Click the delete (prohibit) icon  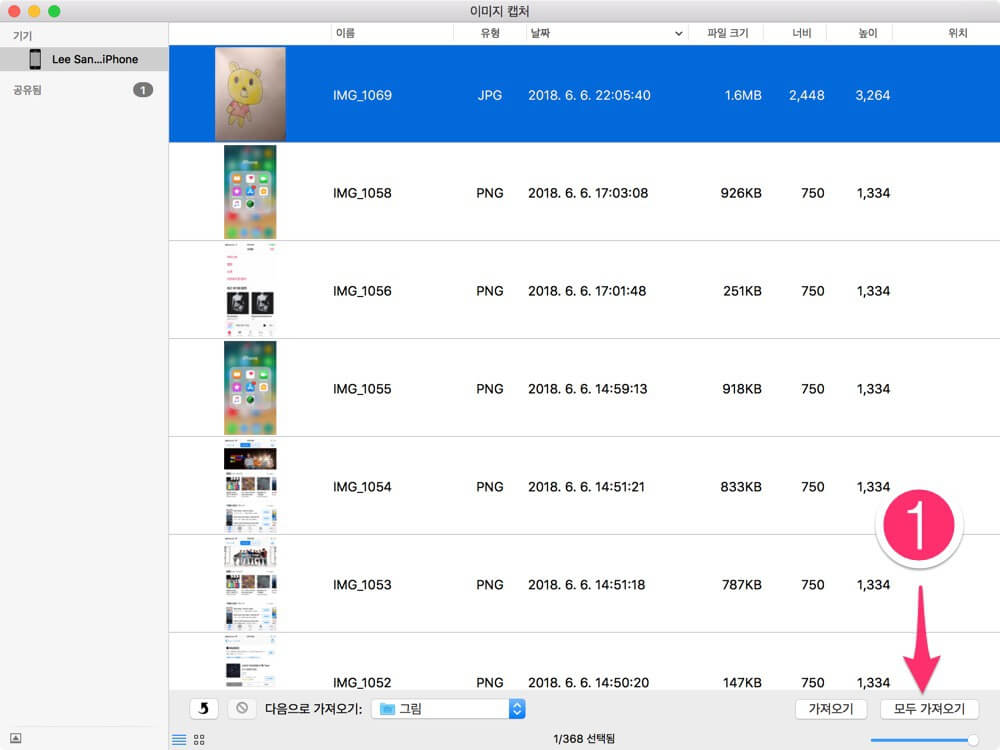pyautogui.click(x=242, y=709)
